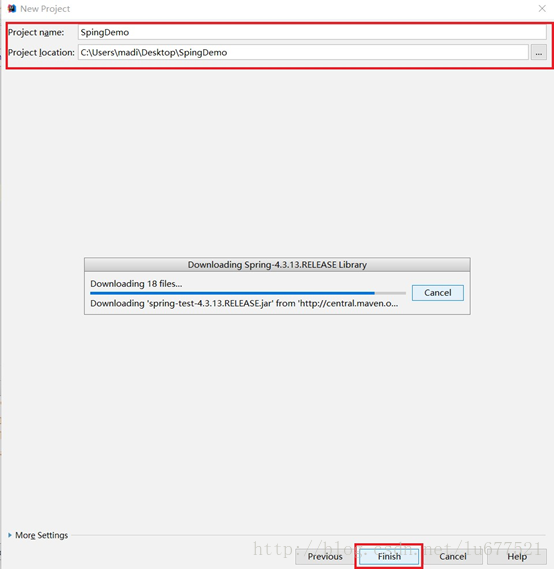The image size is (554, 569).
Task: Click the download progress bar
Action: (248, 293)
